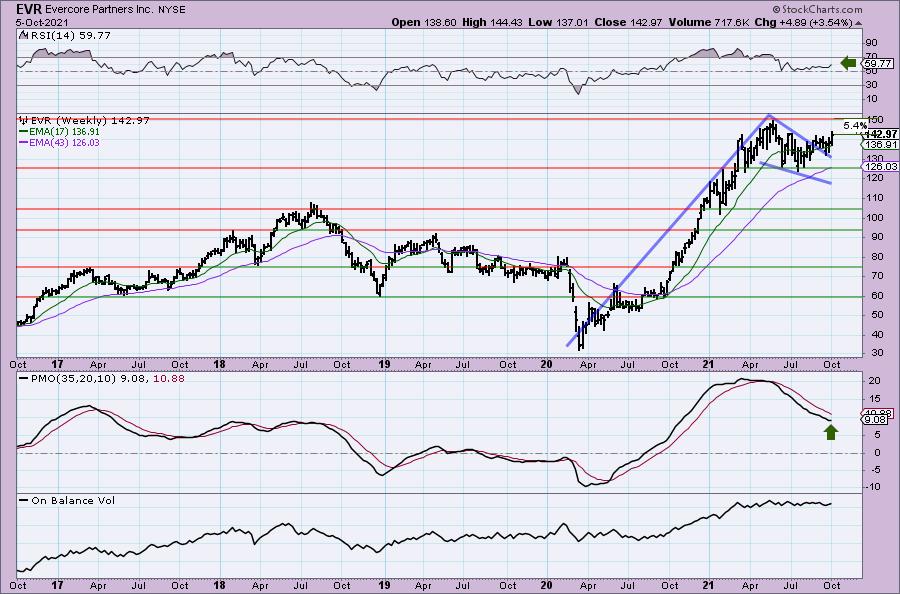Click the EVR ticker symbol in header
This screenshot has width=900, height=594.
click(x=29, y=9)
